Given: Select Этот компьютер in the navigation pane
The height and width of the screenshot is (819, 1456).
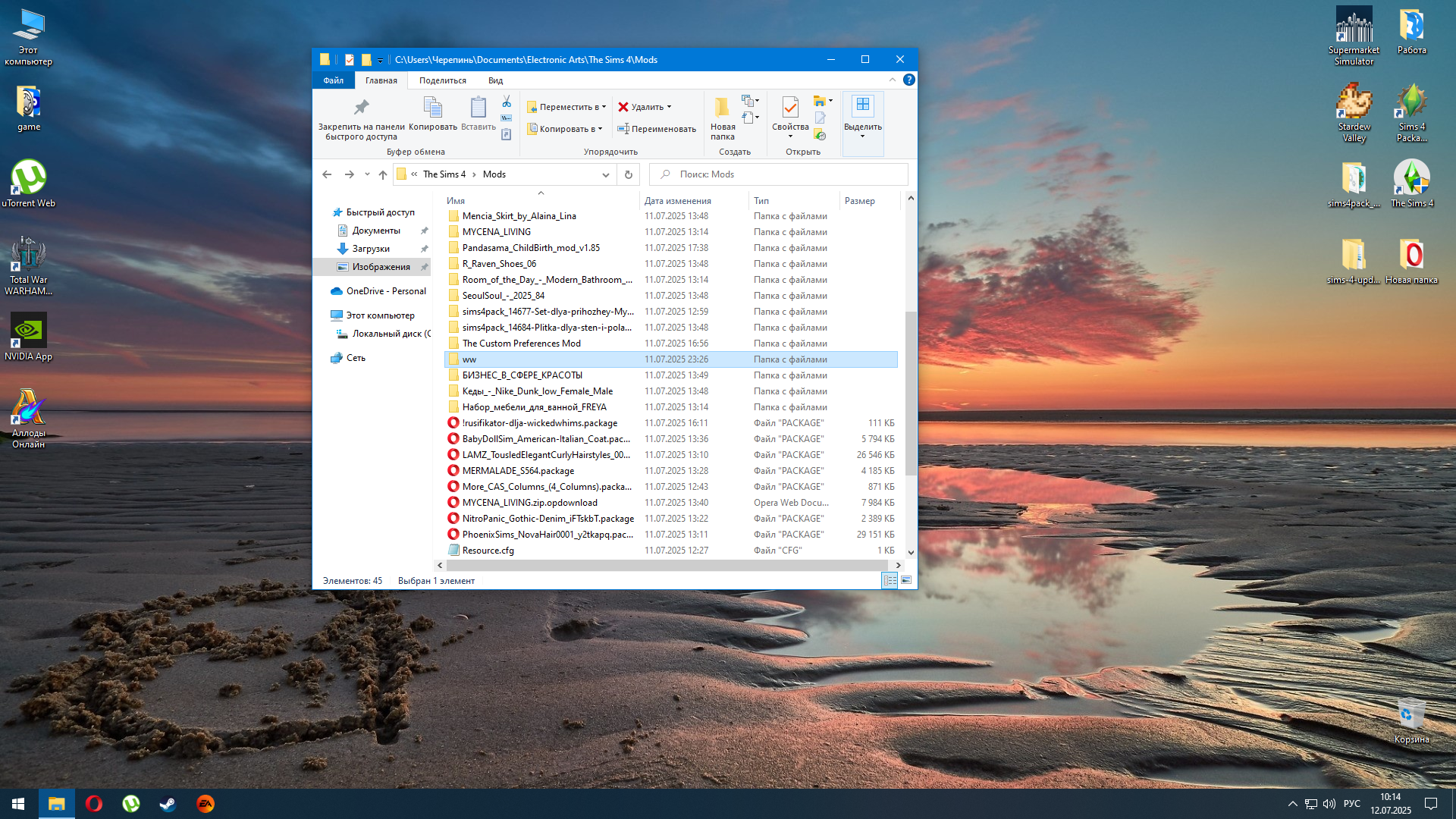Looking at the screenshot, I should (x=380, y=315).
